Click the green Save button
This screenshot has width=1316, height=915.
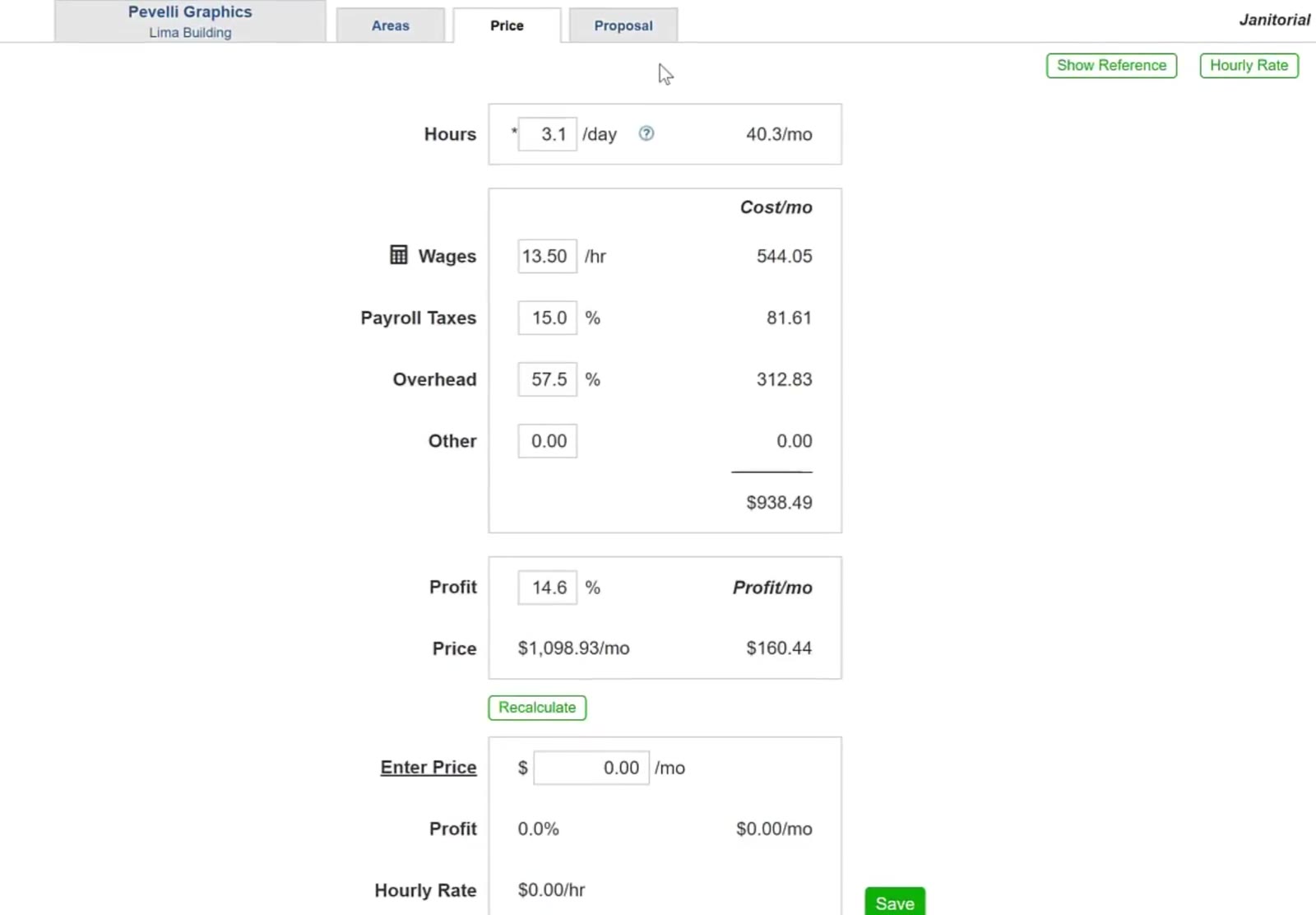[895, 903]
